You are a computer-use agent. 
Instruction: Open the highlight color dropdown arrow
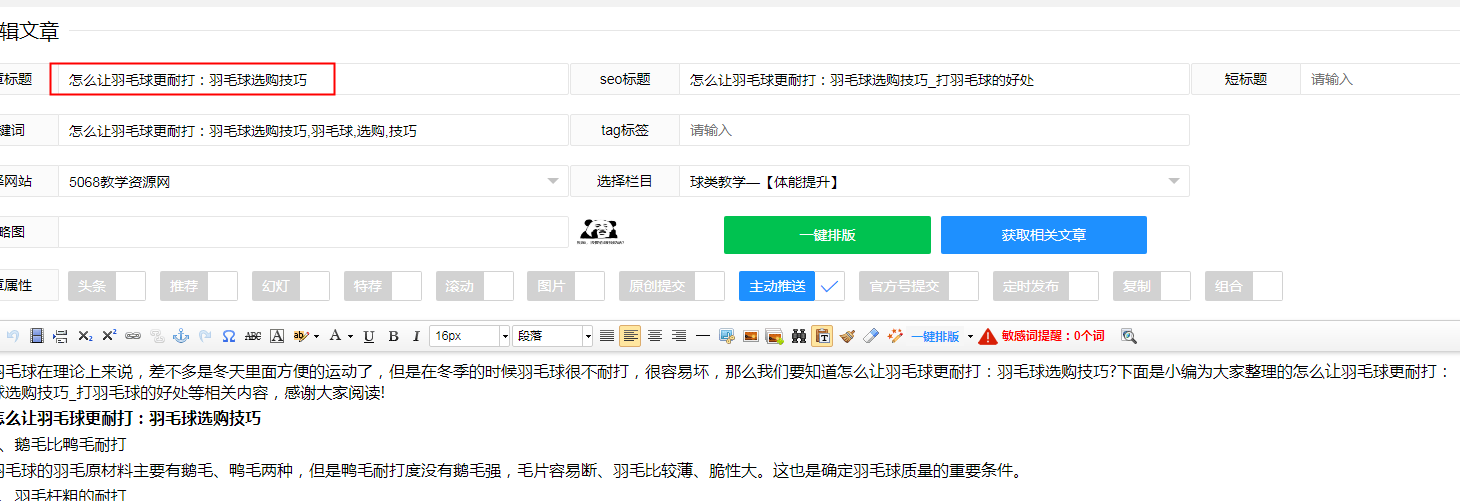(316, 336)
